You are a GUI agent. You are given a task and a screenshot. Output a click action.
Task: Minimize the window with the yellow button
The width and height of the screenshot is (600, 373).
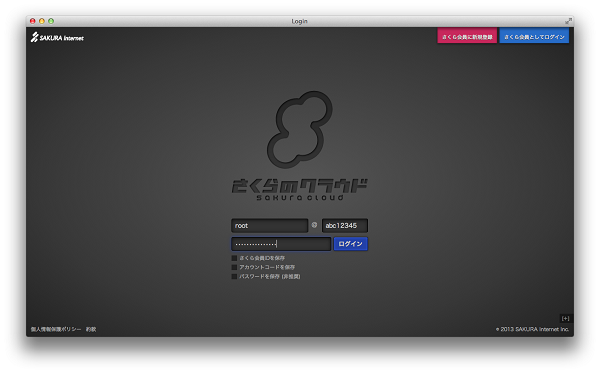[x=42, y=21]
